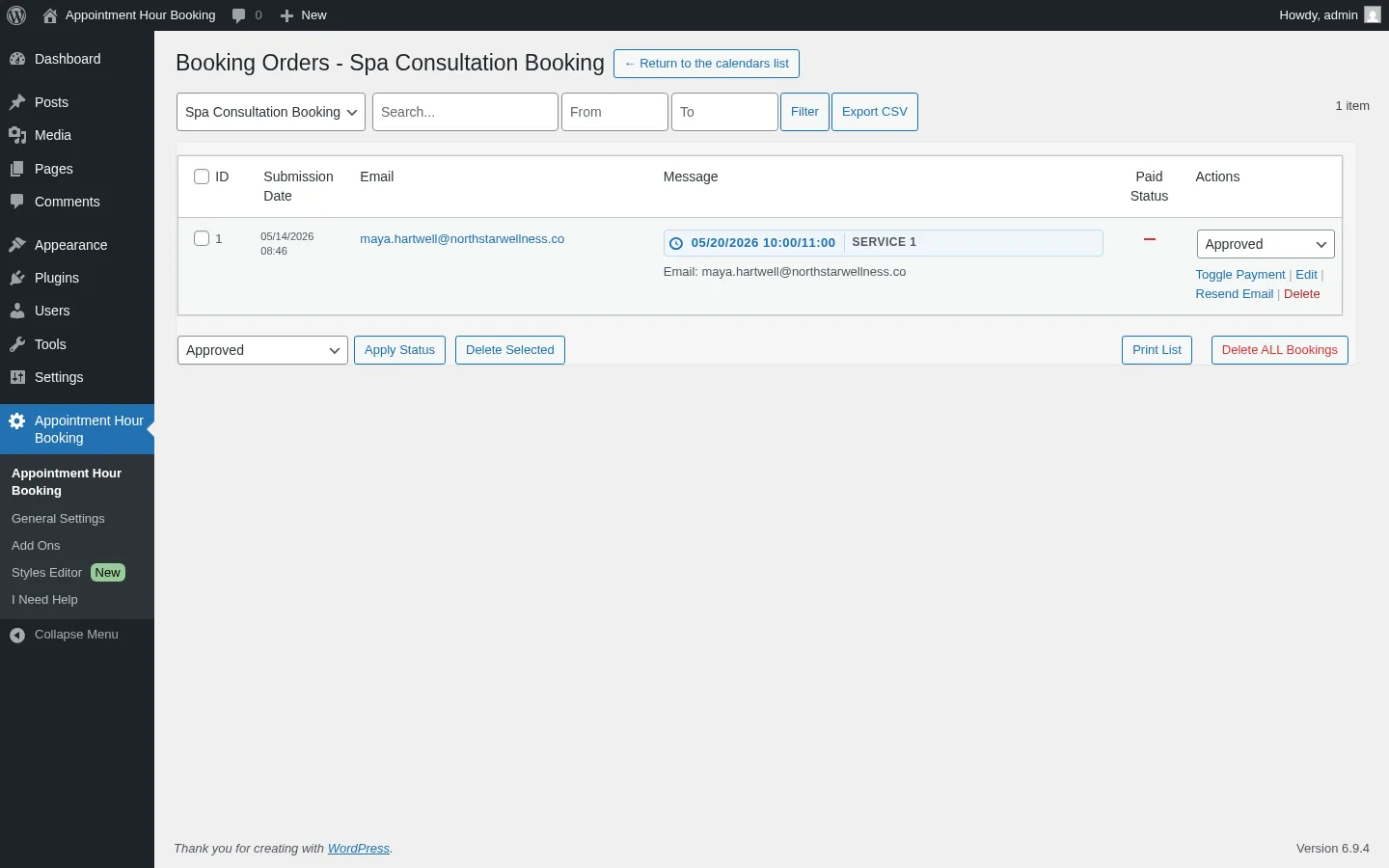Open Settings menu item

click(77, 377)
